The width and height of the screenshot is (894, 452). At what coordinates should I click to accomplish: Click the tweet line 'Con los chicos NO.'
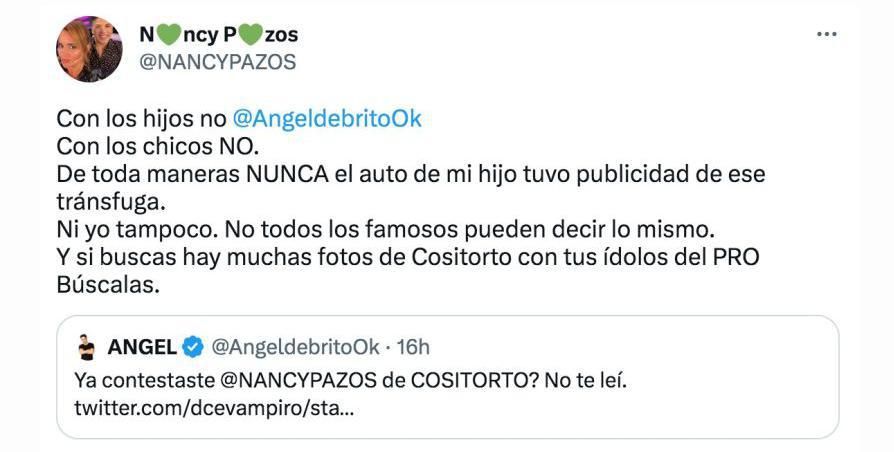coord(157,146)
